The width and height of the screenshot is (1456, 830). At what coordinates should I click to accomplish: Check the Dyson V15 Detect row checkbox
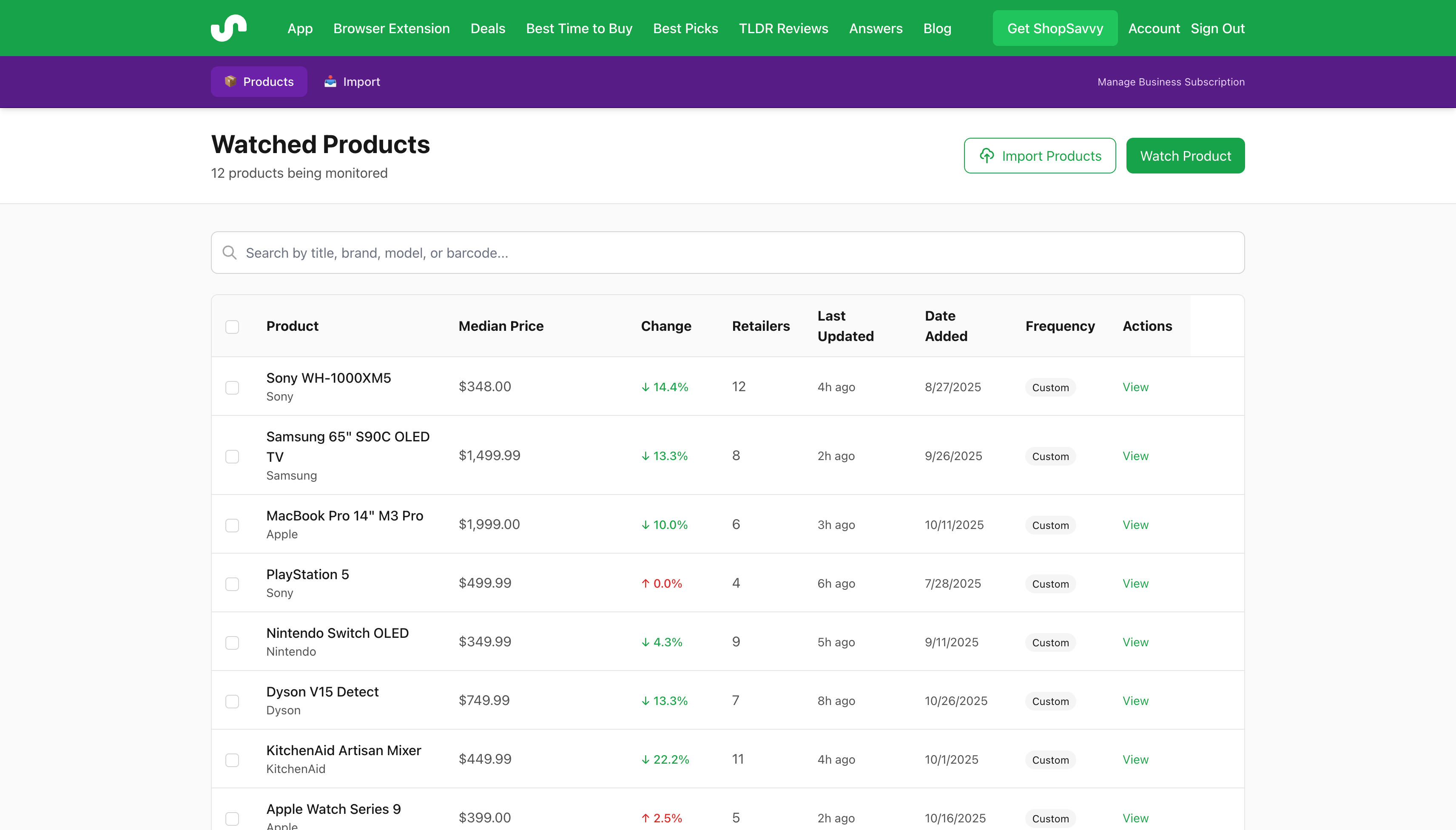tap(231, 702)
